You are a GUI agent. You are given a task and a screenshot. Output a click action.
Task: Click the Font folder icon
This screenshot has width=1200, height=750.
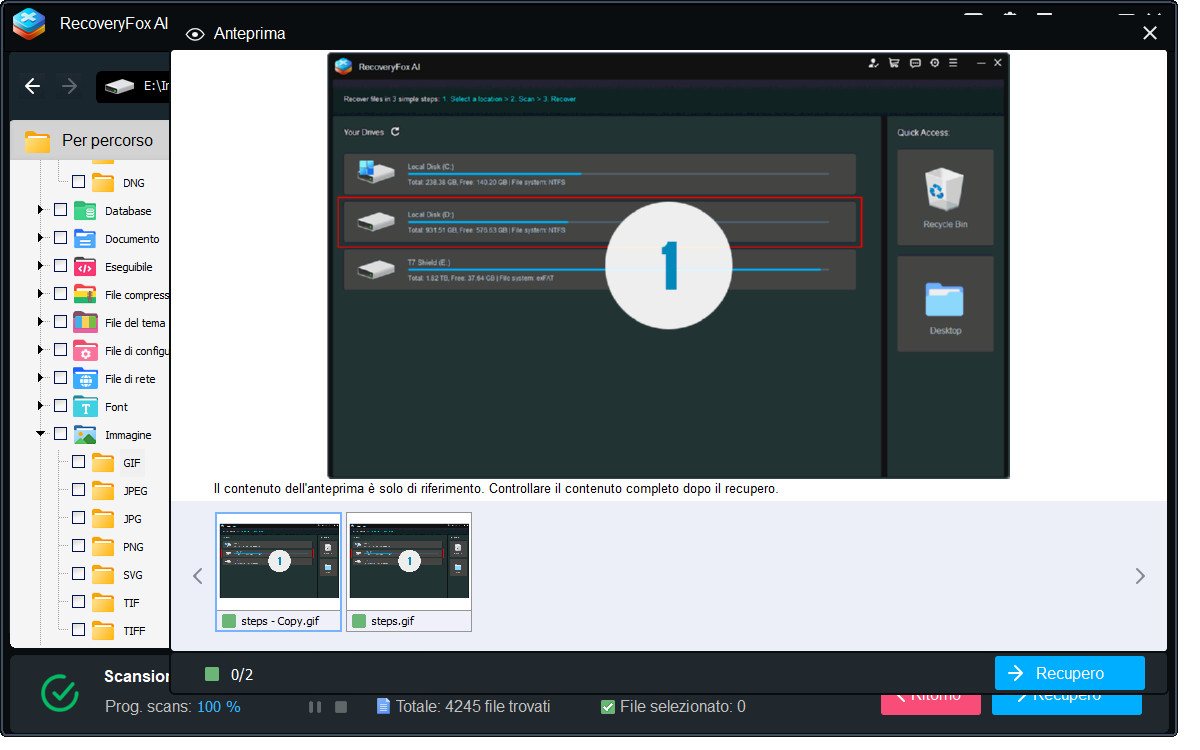[85, 407]
